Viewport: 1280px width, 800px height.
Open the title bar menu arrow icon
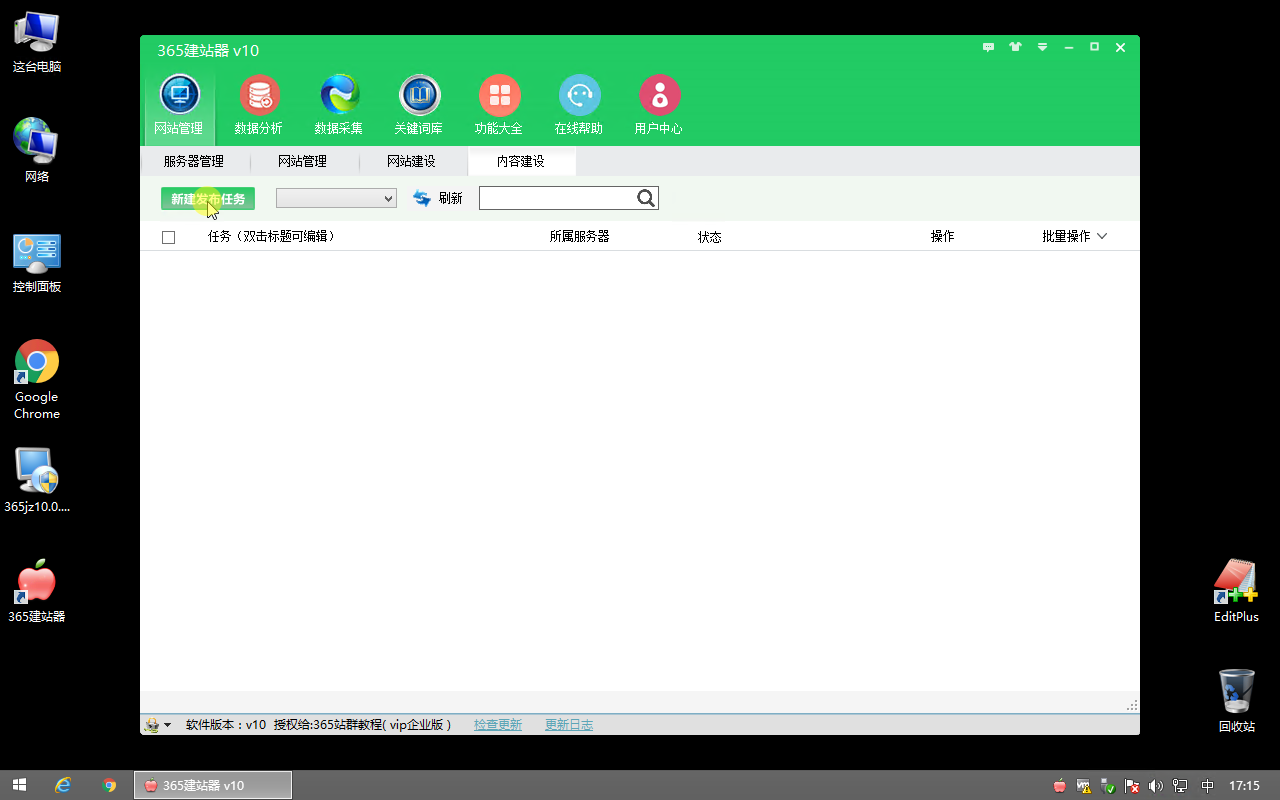click(x=1042, y=47)
